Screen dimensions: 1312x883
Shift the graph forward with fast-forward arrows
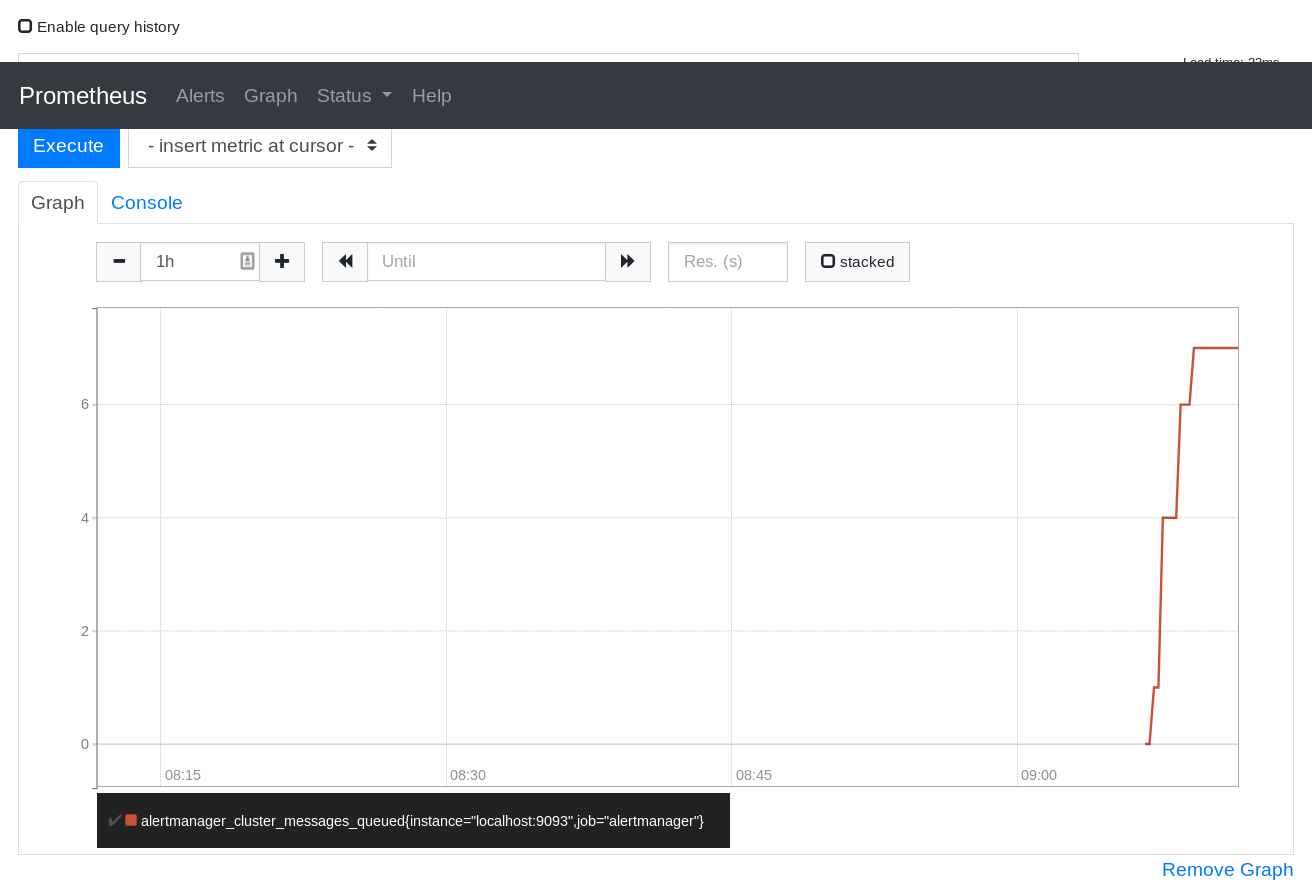click(628, 261)
